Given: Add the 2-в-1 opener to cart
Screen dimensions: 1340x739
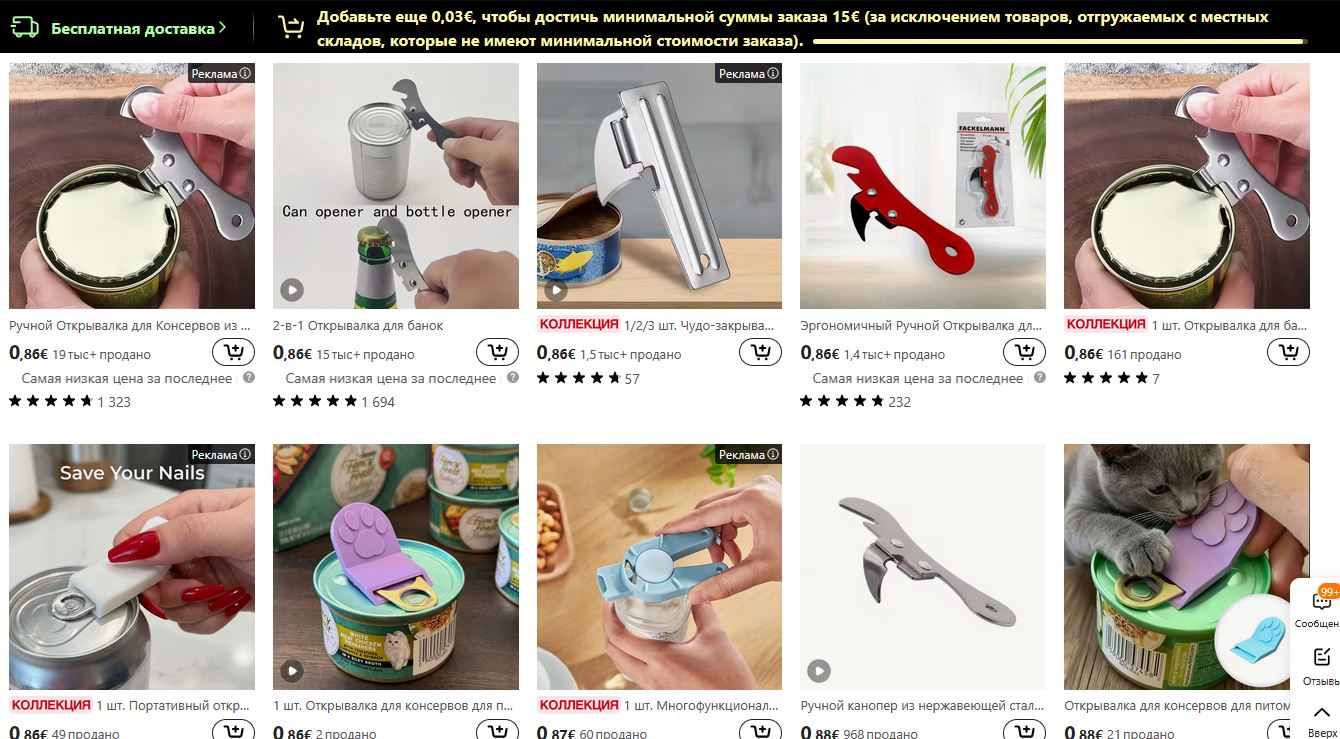Looking at the screenshot, I should click(497, 352).
